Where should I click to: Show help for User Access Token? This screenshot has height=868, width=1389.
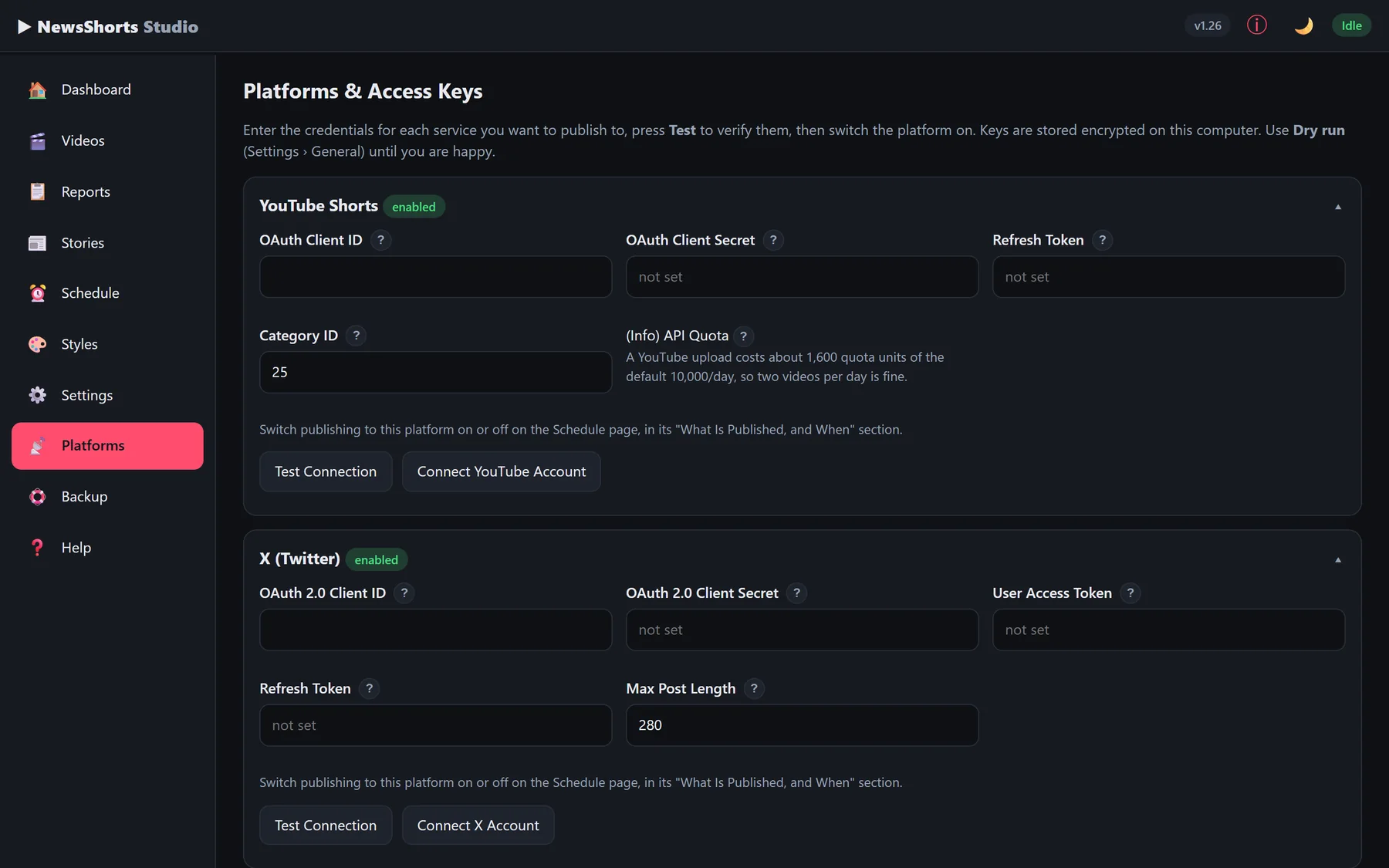click(1130, 593)
